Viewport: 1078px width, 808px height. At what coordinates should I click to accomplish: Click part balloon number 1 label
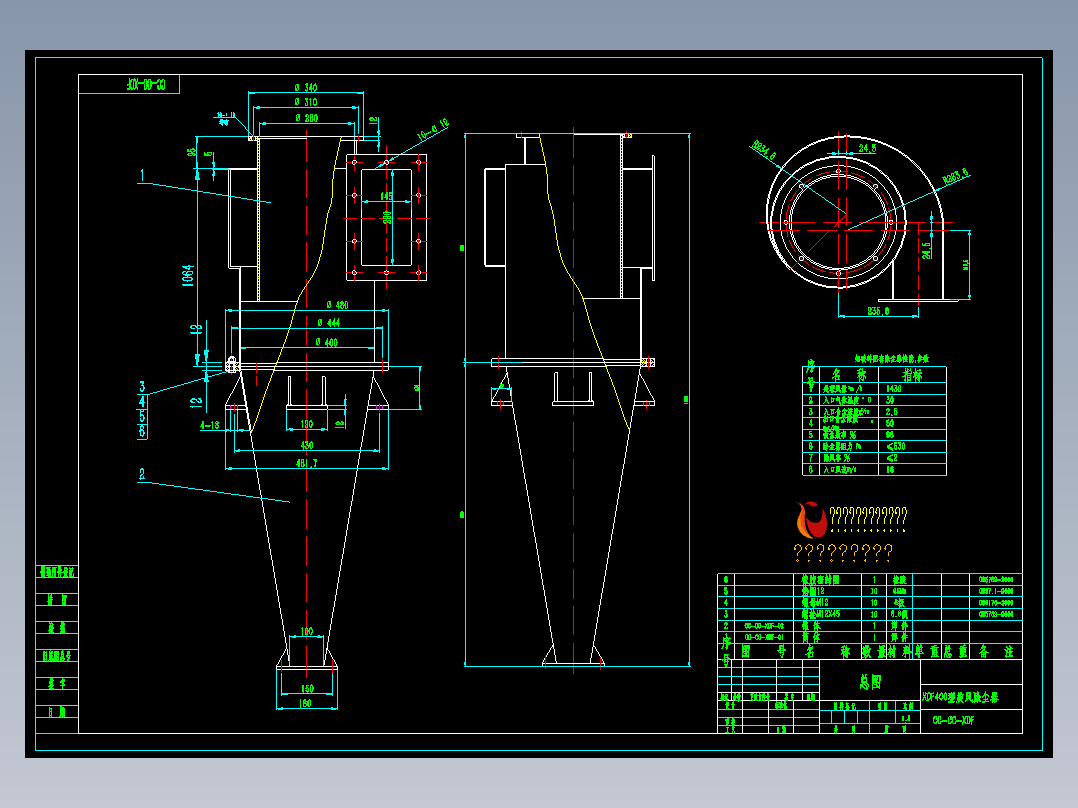(x=142, y=175)
